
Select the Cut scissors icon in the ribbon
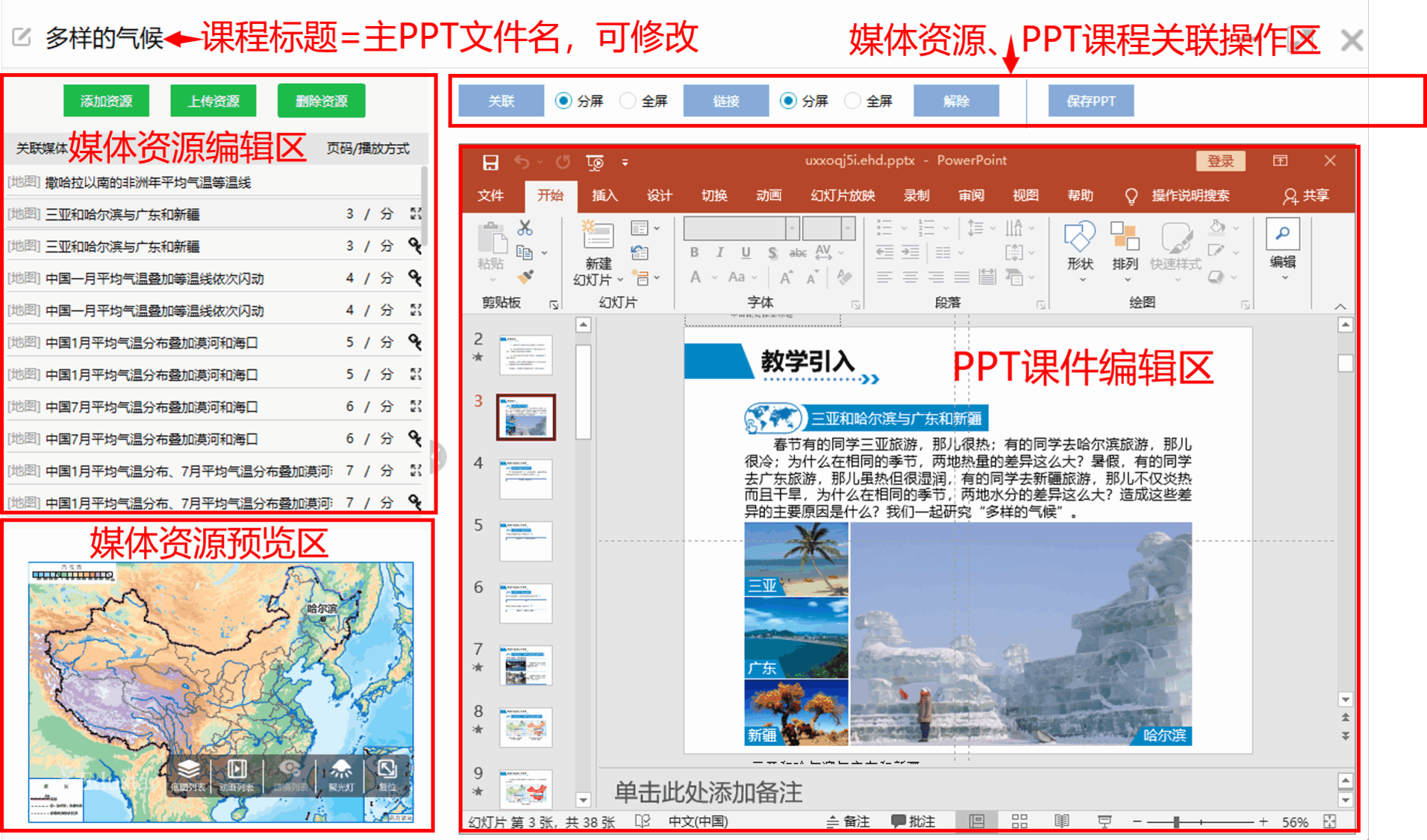point(525,228)
